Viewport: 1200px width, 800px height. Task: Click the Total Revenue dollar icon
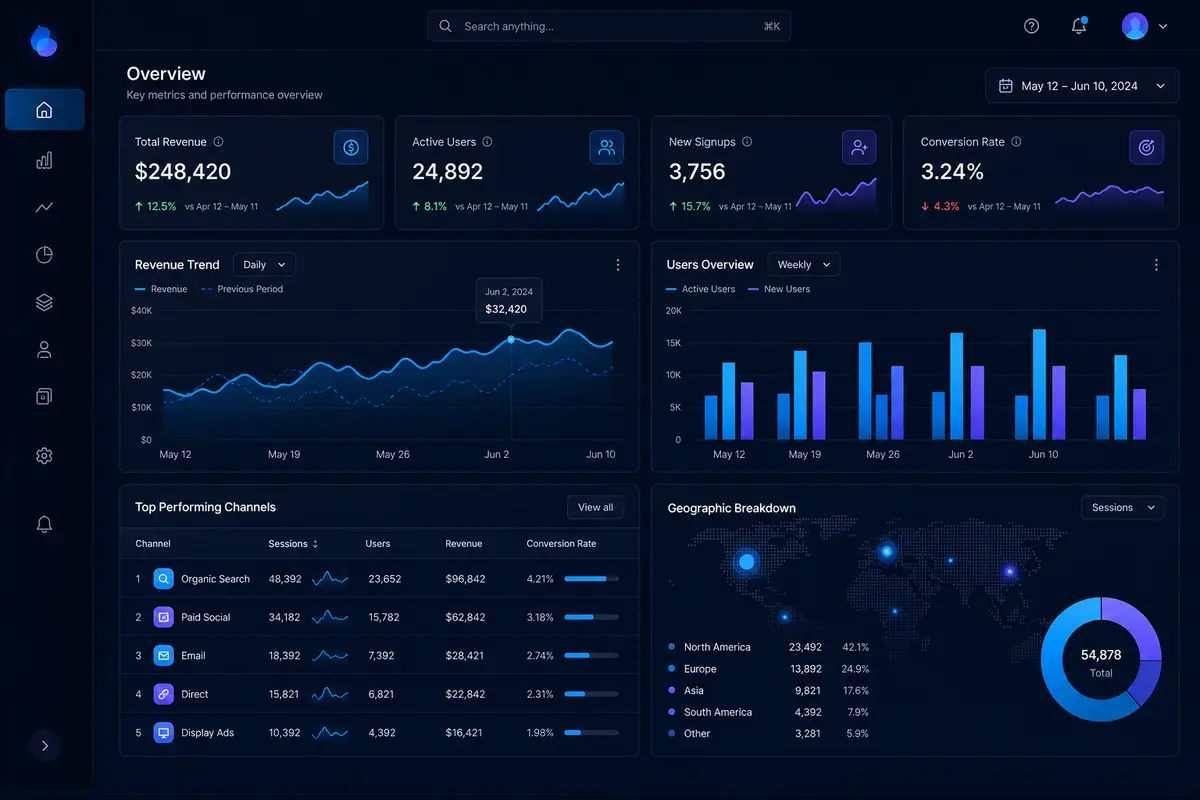(351, 148)
